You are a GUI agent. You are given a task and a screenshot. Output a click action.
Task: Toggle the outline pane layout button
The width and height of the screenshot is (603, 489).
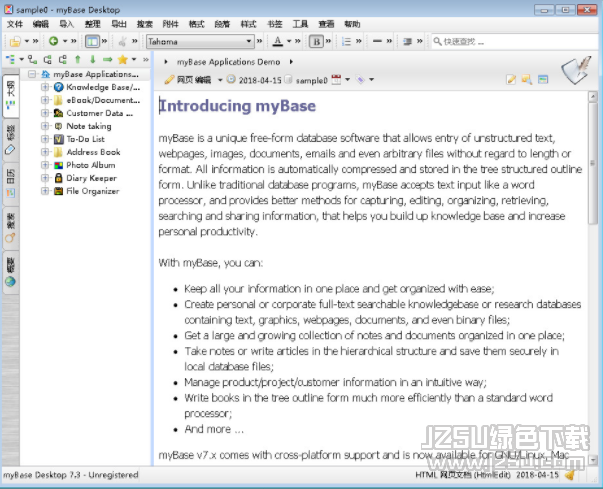(92, 41)
